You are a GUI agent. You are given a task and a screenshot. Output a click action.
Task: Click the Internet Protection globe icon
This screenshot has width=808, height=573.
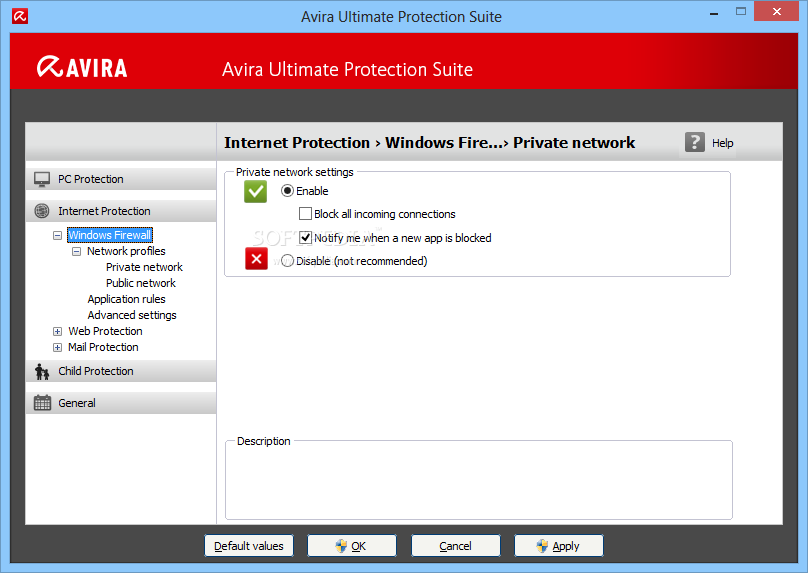42,211
